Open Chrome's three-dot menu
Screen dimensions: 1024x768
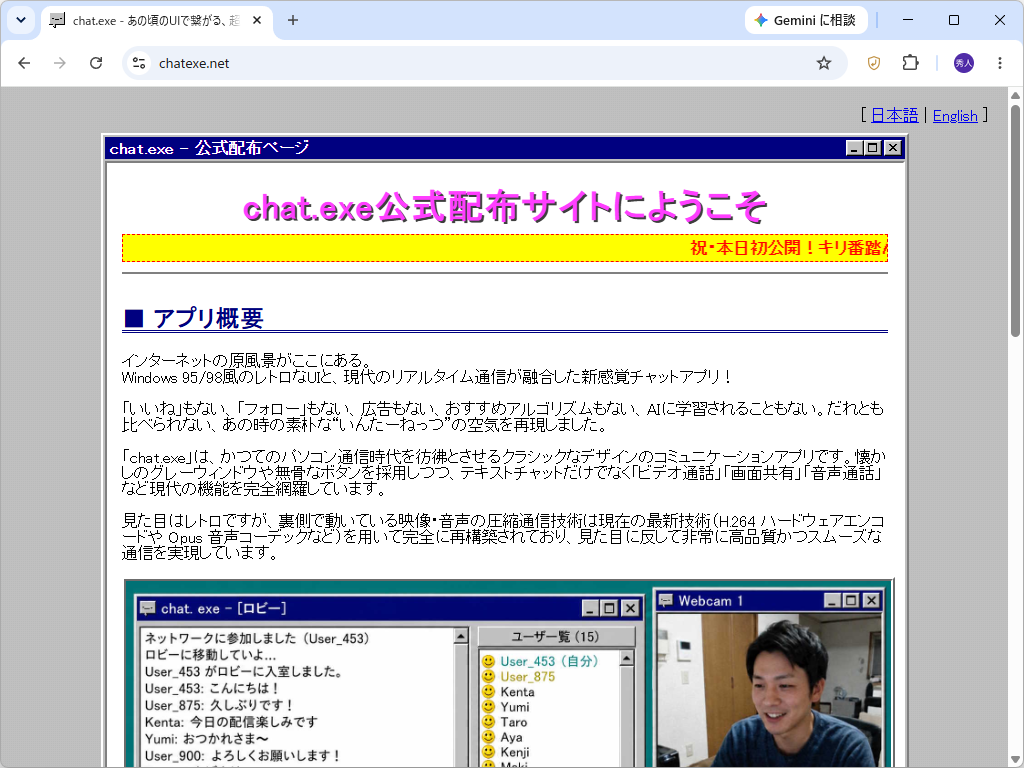[1000, 63]
